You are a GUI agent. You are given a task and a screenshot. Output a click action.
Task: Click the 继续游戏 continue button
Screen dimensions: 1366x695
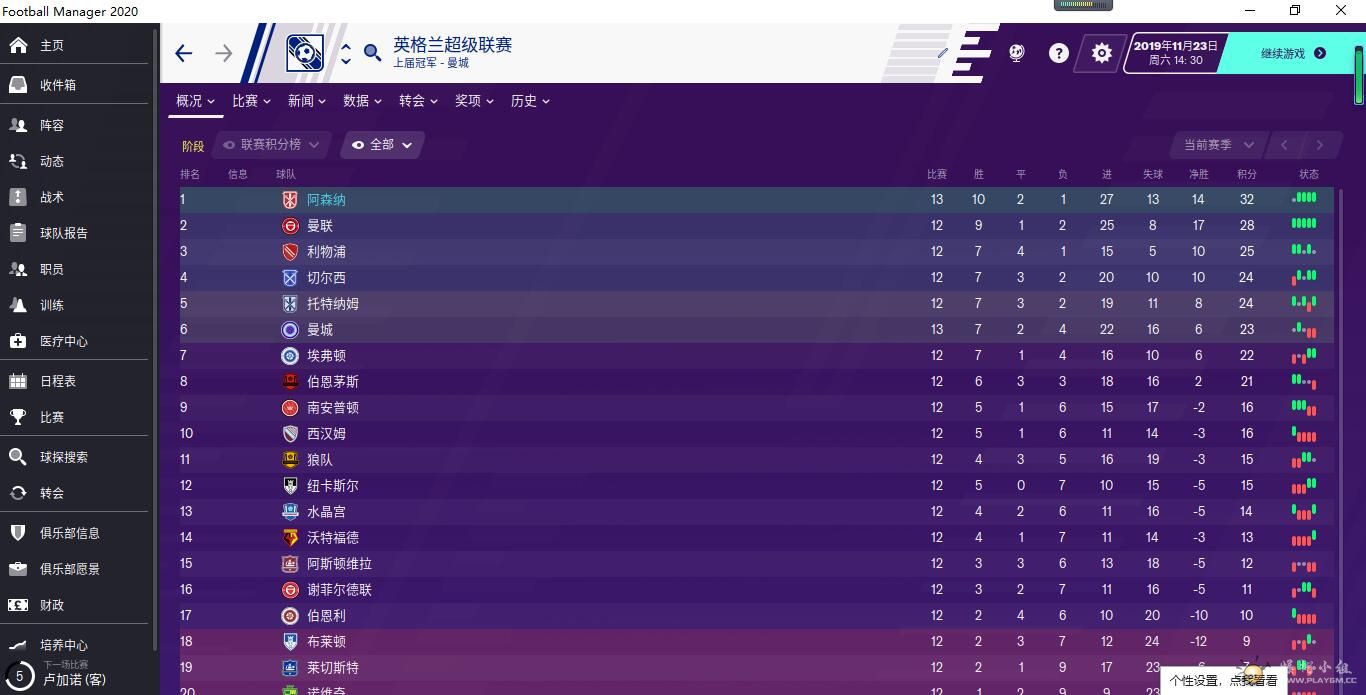[x=1292, y=53]
